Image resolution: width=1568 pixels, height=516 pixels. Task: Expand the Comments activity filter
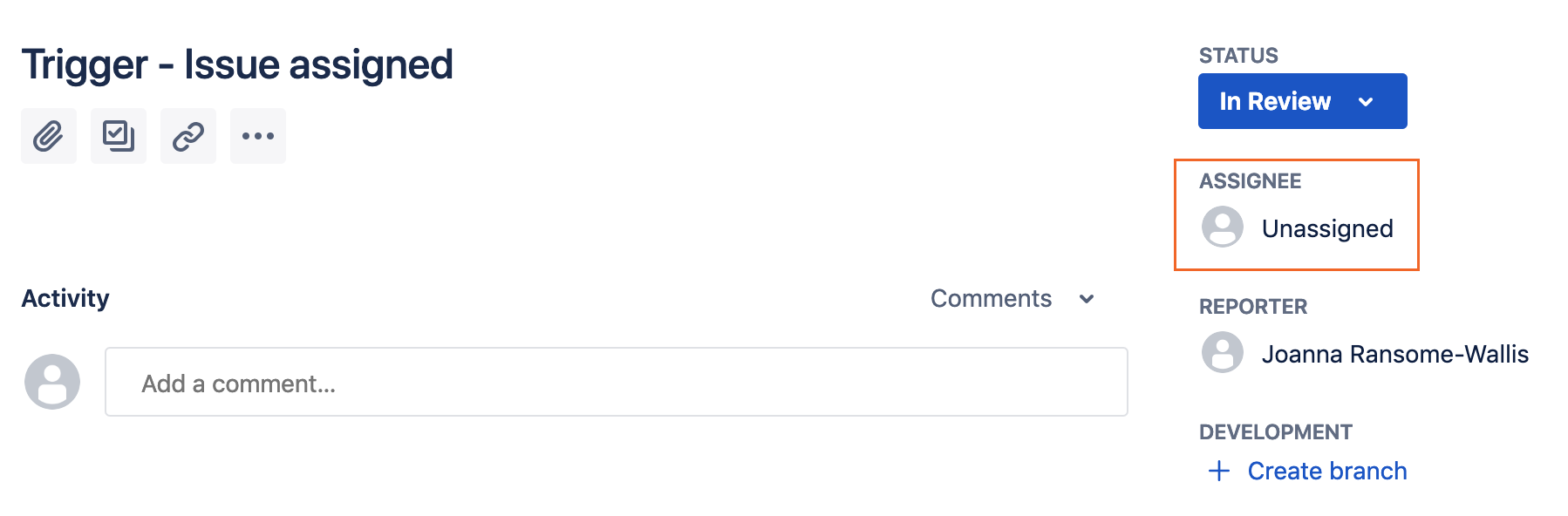(x=1012, y=299)
